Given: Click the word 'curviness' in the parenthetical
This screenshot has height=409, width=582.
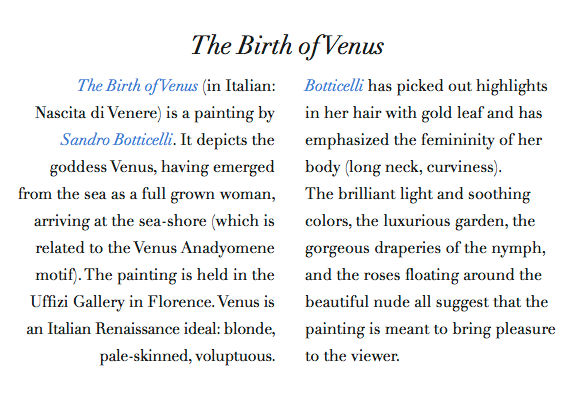Looking at the screenshot, I should [x=460, y=167].
